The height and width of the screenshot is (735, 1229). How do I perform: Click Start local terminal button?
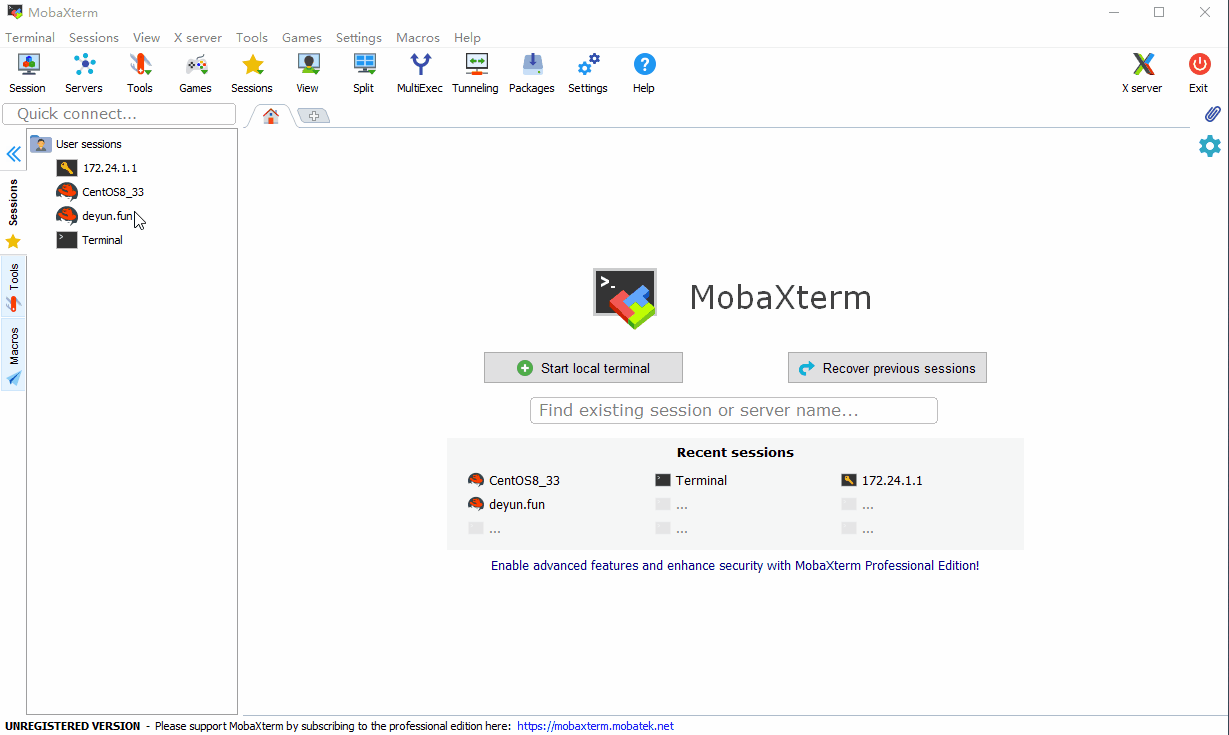click(583, 368)
